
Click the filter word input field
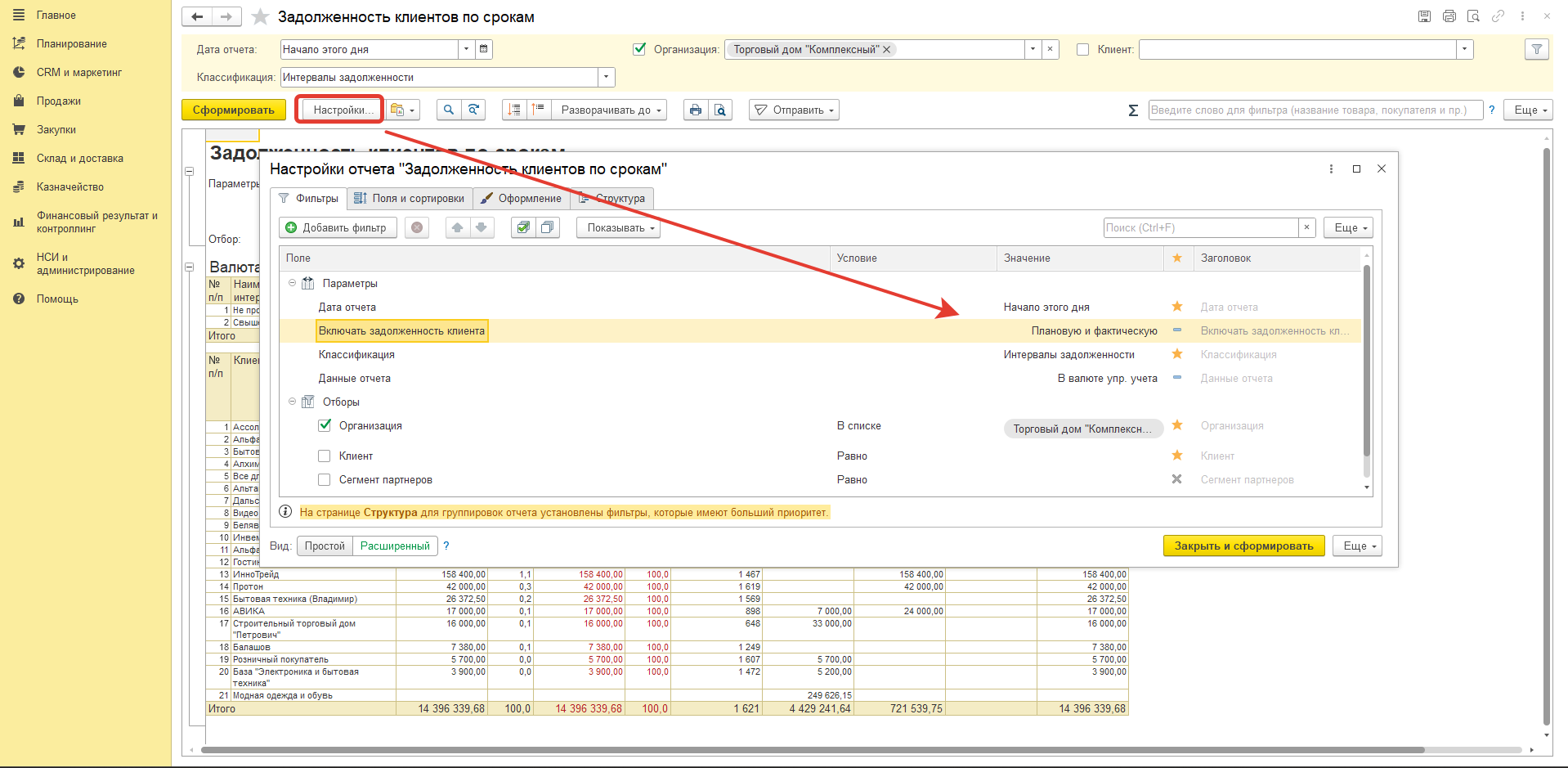pyautogui.click(x=1315, y=110)
